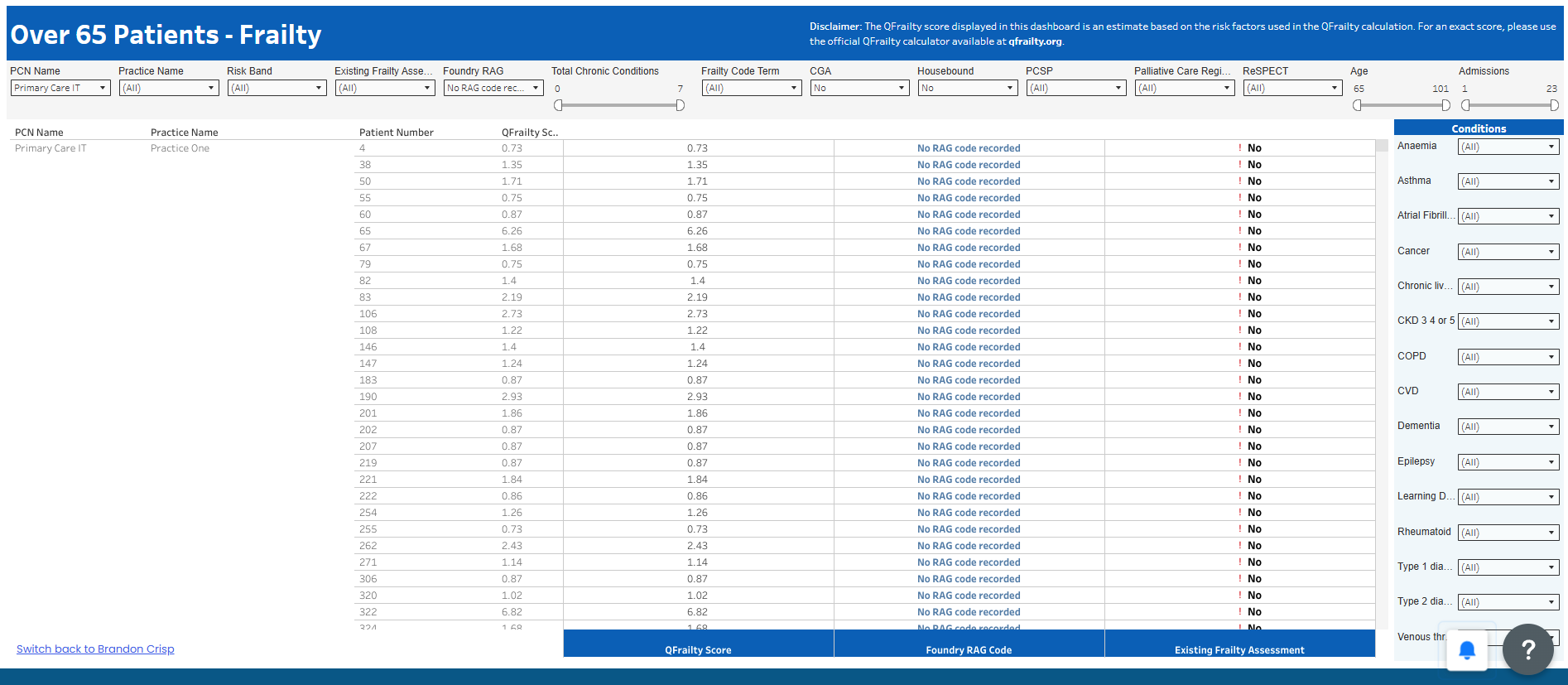
Task: Expand the Anaemia condition dropdown
Action: (x=1508, y=147)
